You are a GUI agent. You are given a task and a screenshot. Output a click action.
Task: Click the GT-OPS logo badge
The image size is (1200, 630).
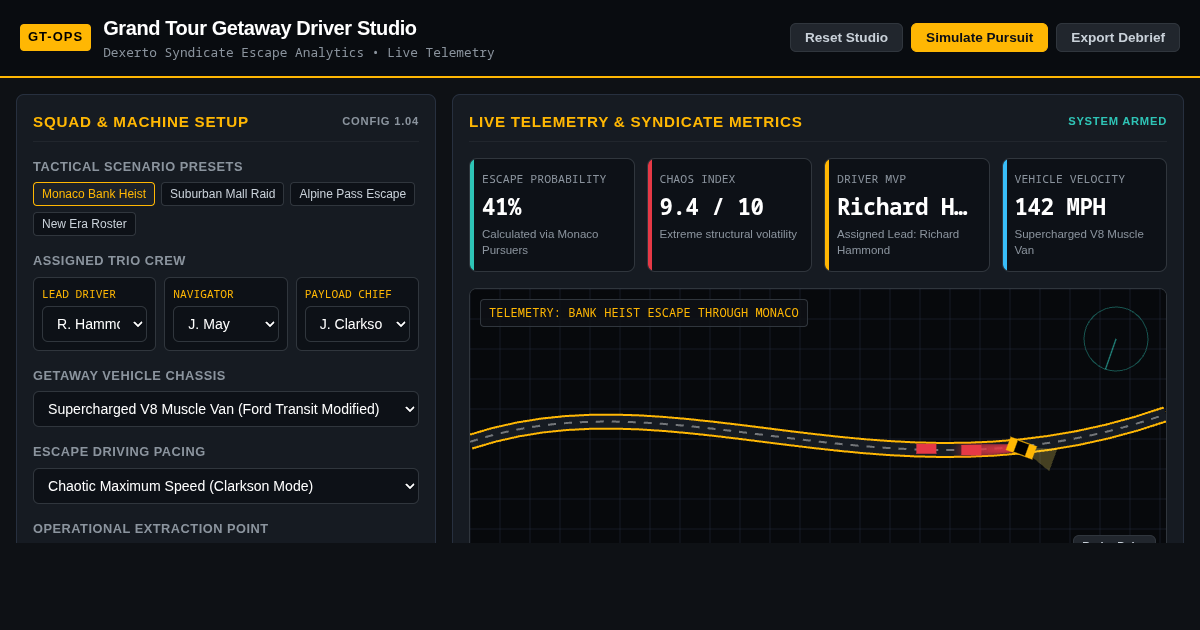pos(55,37)
